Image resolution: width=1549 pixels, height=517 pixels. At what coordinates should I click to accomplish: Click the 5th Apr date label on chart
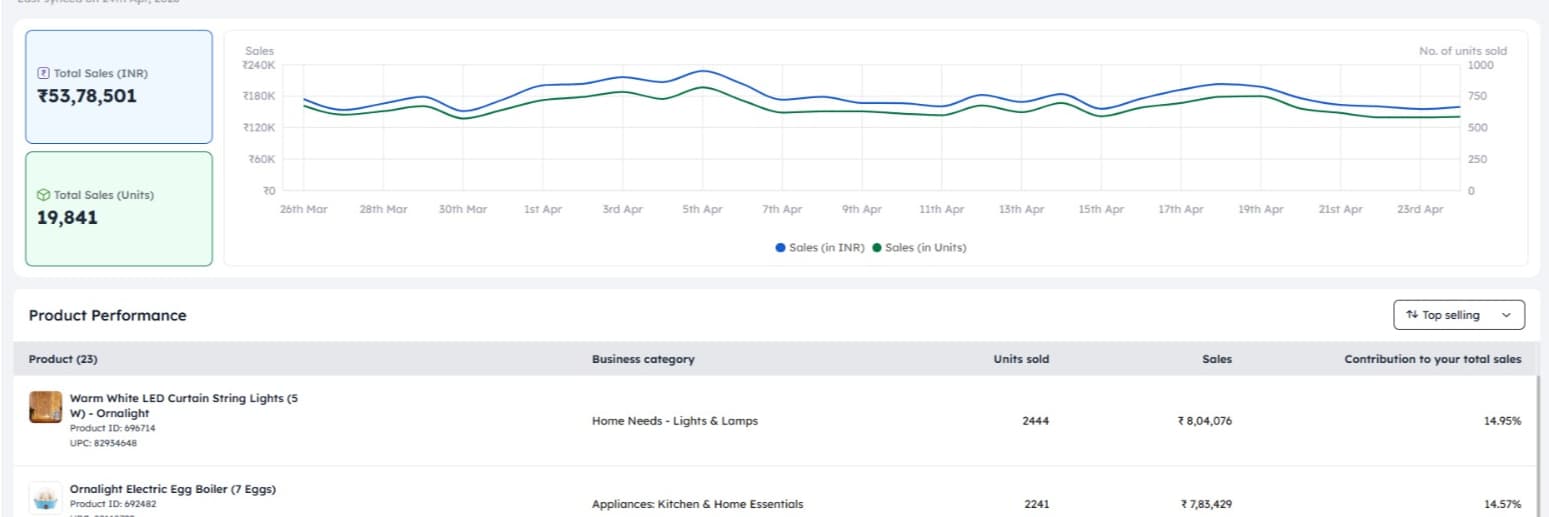[702, 210]
